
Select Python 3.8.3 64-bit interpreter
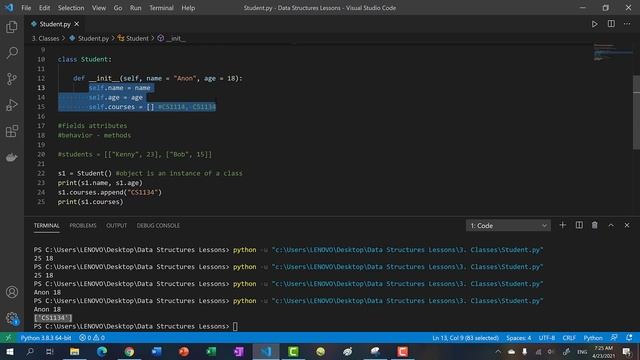(x=46, y=338)
